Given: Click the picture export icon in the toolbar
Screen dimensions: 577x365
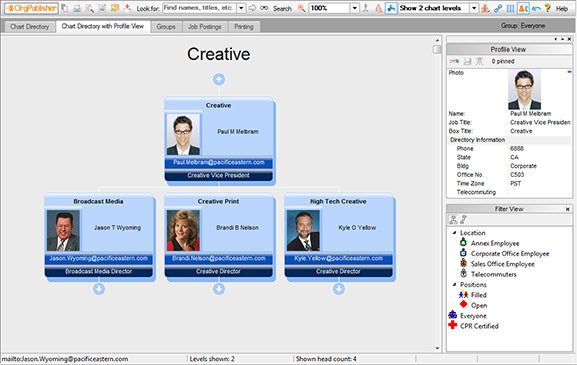Looking at the screenshot, I should [115, 8].
